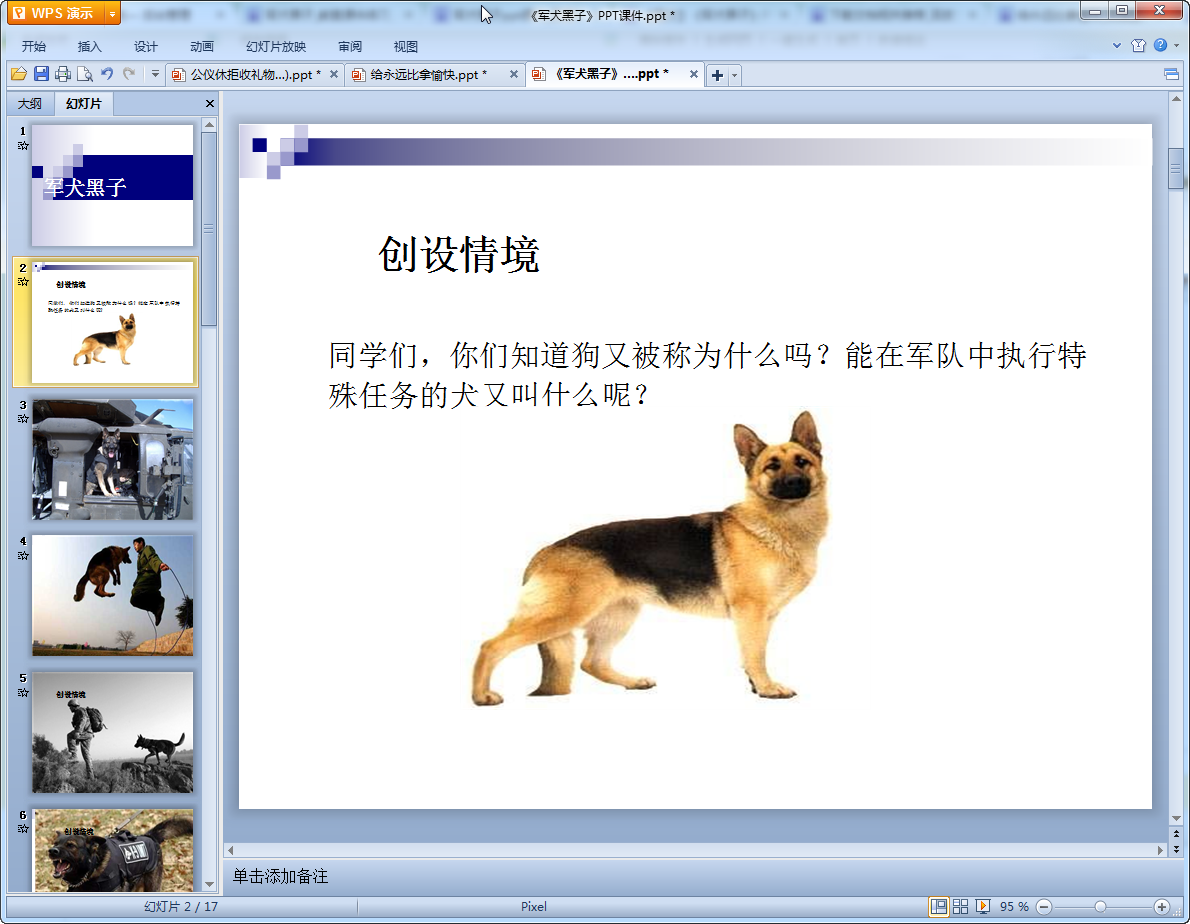Screen dimensions: 1190x924
Task: Open the WPS 演示 application menu dropdown arrow
Action: [112, 13]
